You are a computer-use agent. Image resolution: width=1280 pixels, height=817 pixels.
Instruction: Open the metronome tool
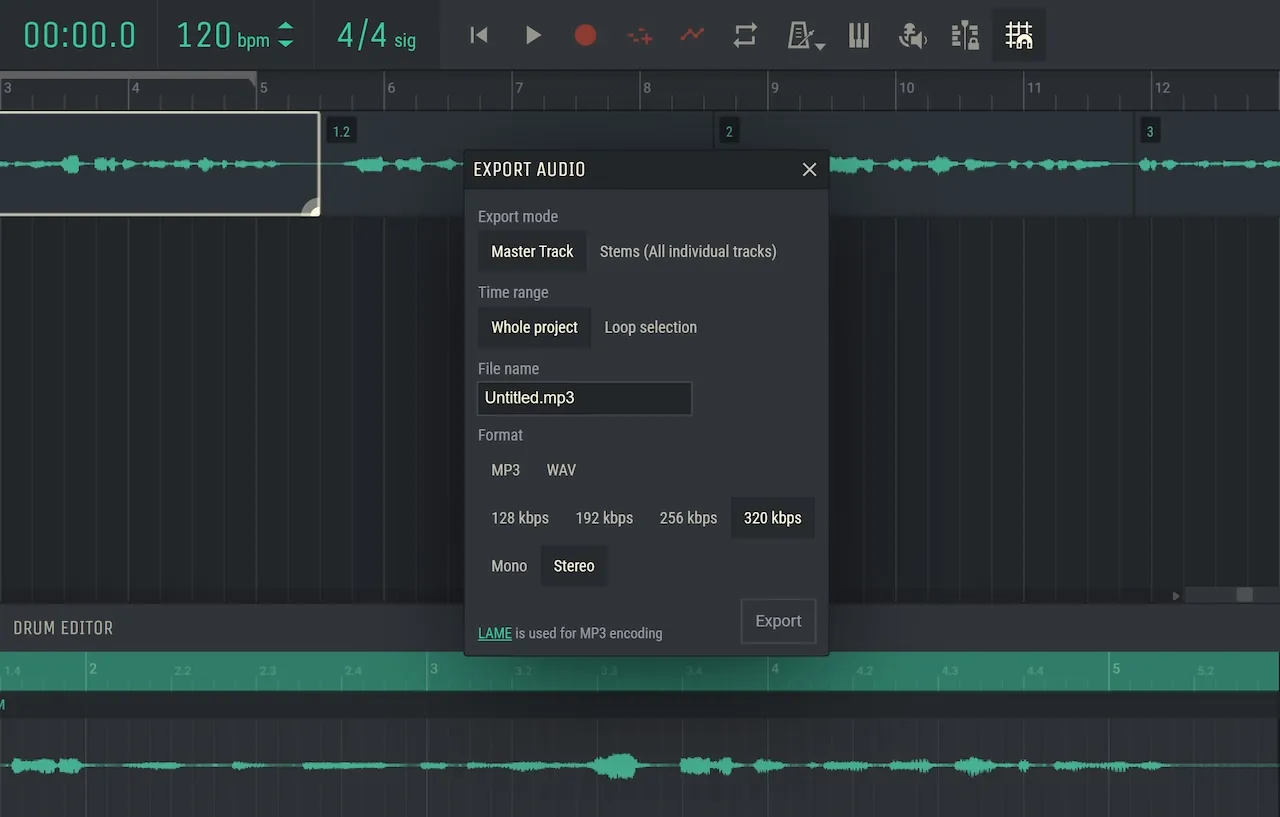tap(799, 35)
